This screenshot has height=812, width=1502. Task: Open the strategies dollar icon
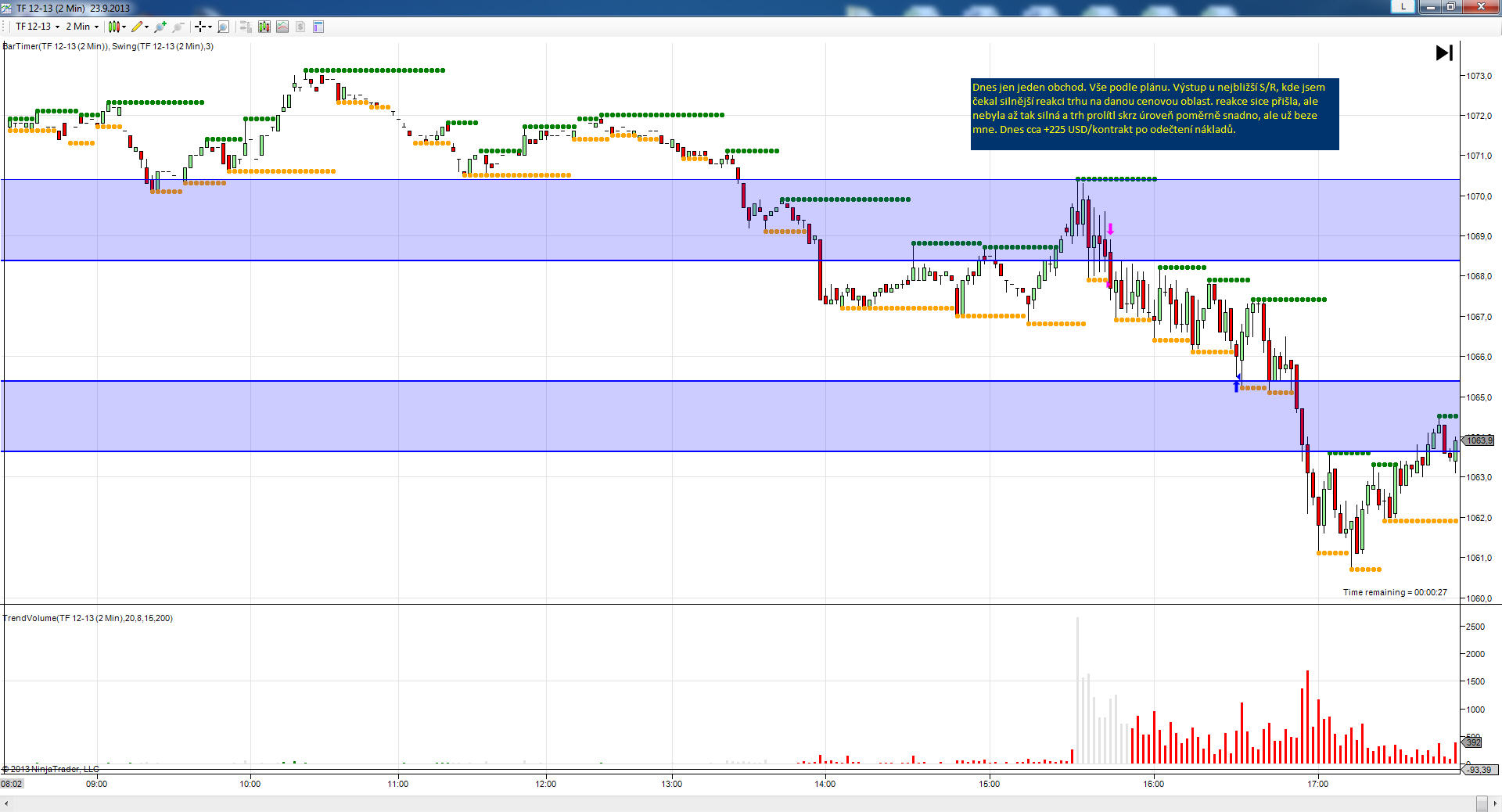300,27
